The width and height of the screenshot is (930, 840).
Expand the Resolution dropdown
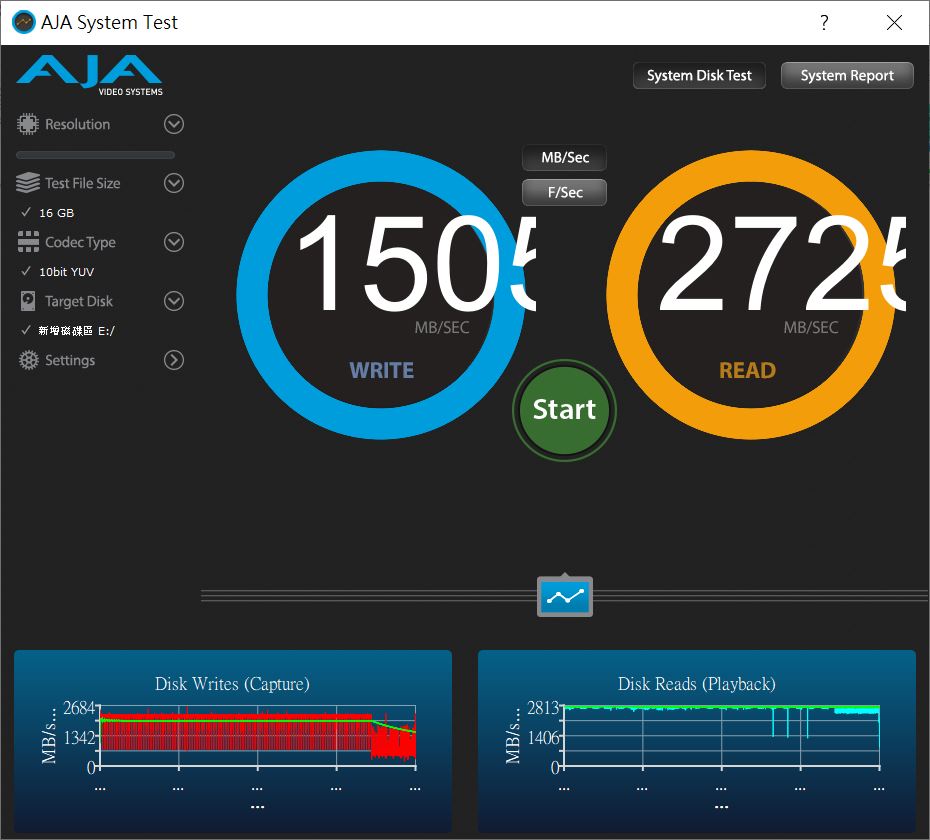click(x=174, y=124)
